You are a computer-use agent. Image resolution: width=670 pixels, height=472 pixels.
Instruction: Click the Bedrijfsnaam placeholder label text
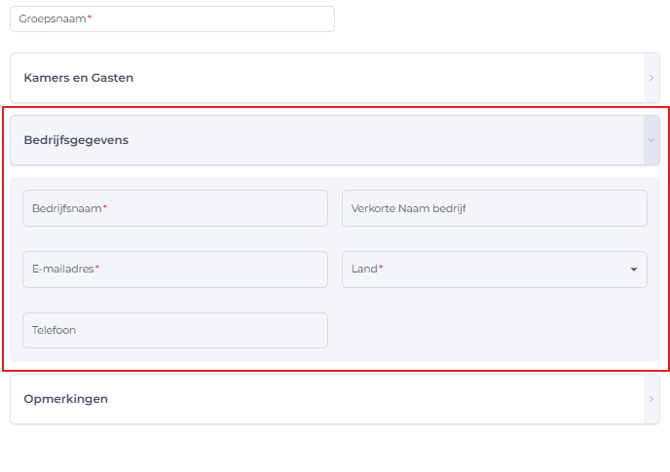pyautogui.click(x=66, y=209)
